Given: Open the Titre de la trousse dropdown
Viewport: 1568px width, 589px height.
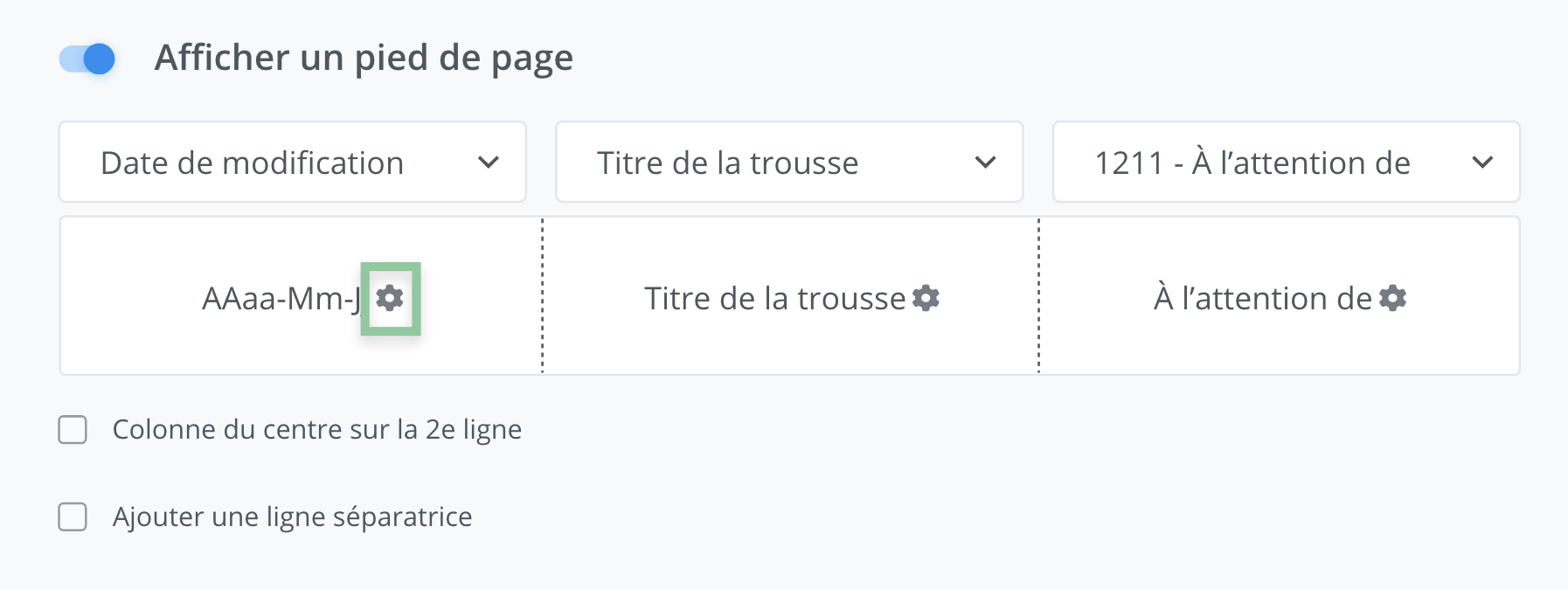Looking at the screenshot, I should 788,163.
